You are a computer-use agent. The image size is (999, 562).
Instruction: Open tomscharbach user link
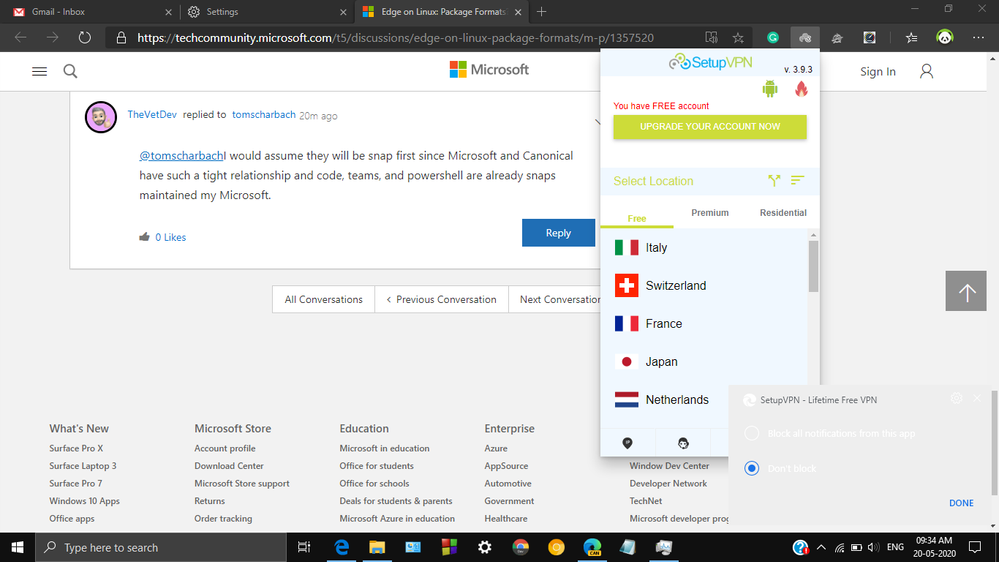264,115
